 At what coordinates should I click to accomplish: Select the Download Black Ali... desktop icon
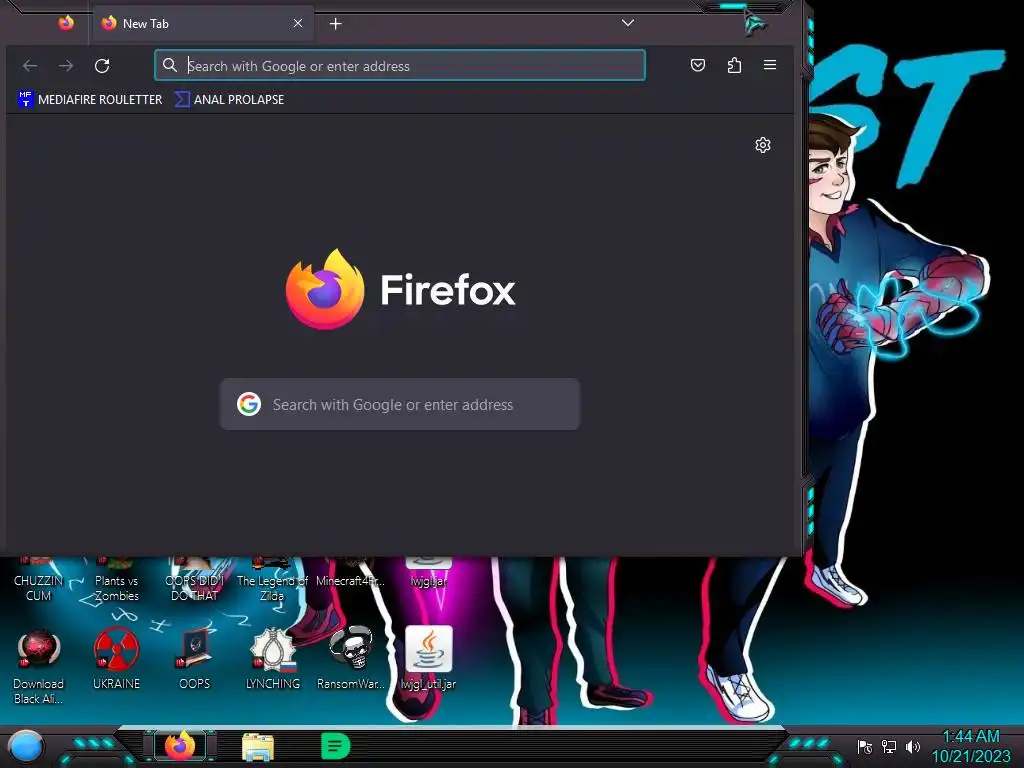tap(39, 667)
